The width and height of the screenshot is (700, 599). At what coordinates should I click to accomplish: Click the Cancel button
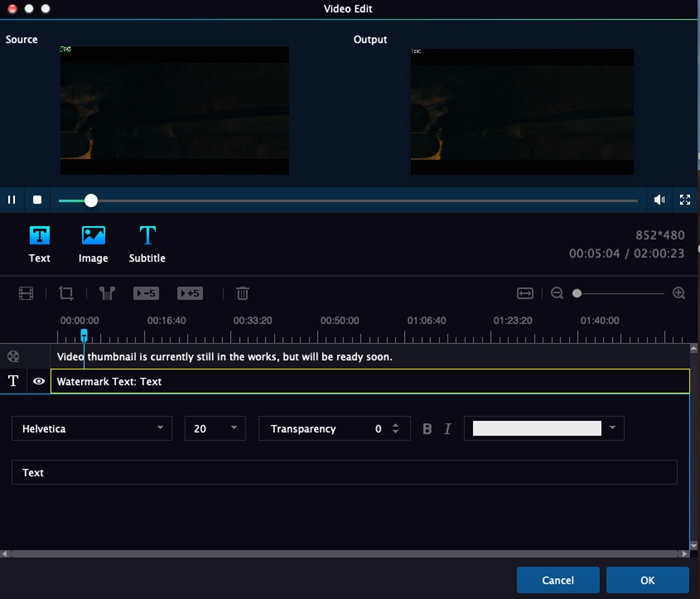(x=557, y=580)
